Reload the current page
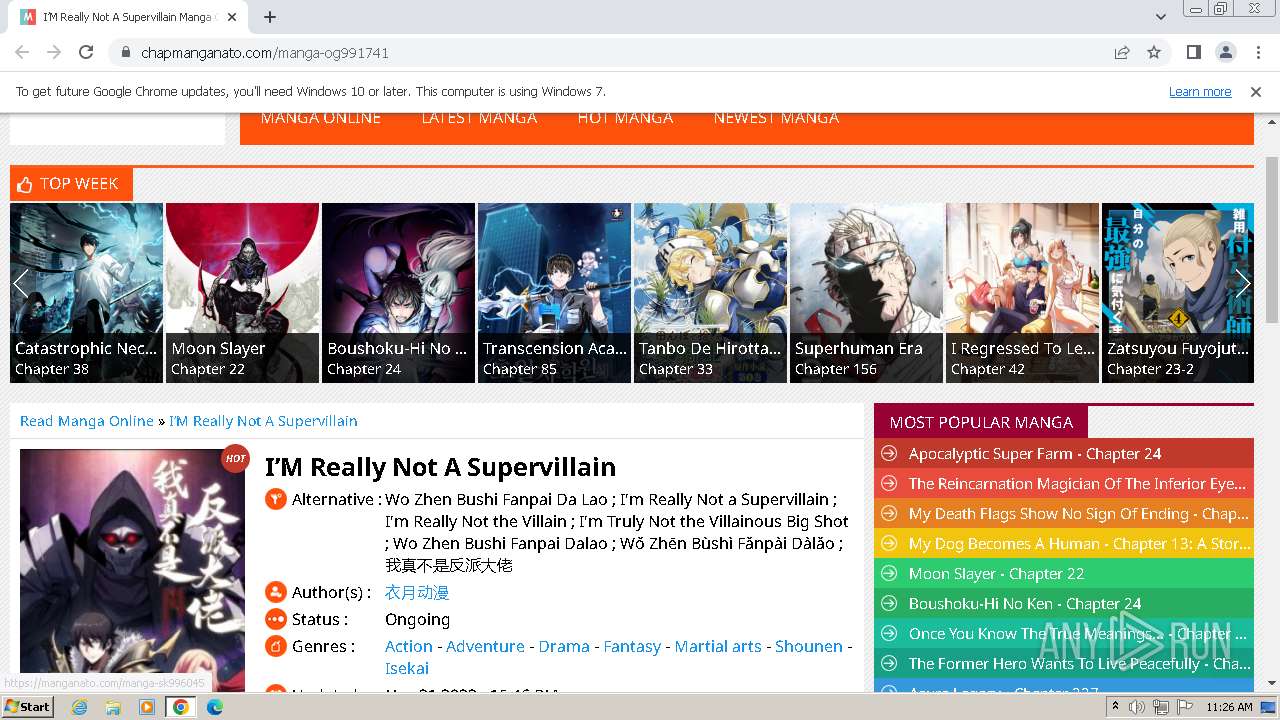This screenshot has height=720, width=1280. [x=86, y=52]
